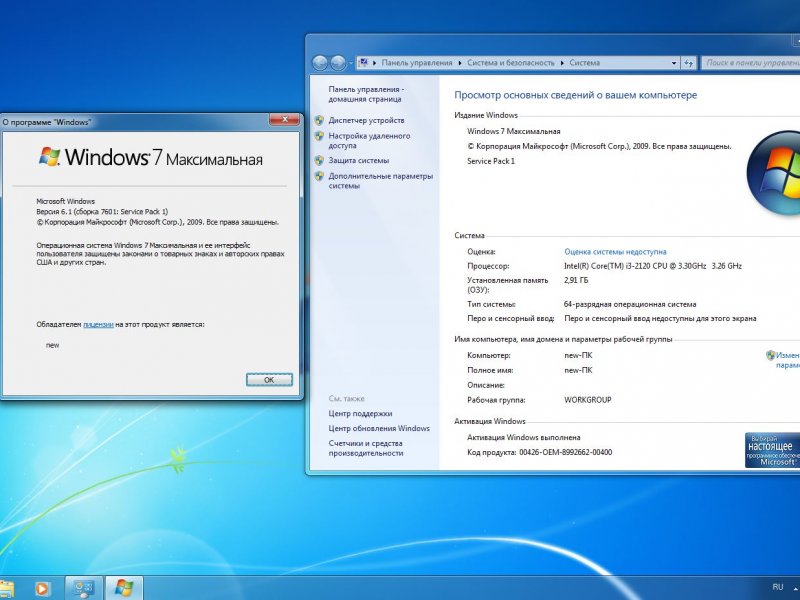Image resolution: width=800 pixels, height=600 pixels.
Task: Open "Центр обновления Windows"
Action: (379, 428)
